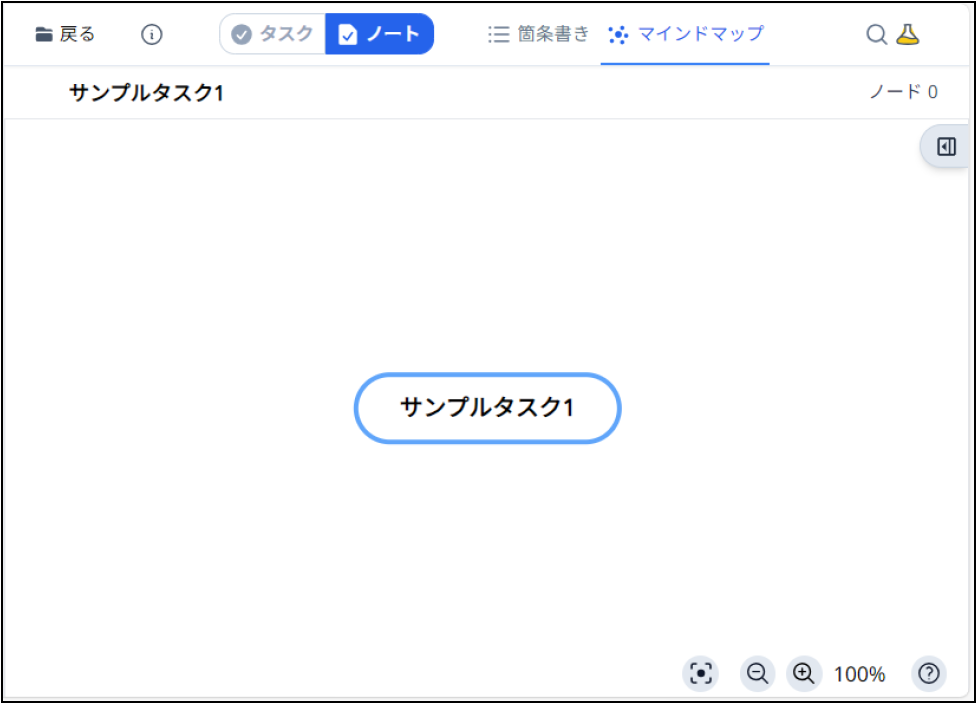Reset zoom via the 100% label
Viewport: 977px width, 704px height.
tap(859, 674)
